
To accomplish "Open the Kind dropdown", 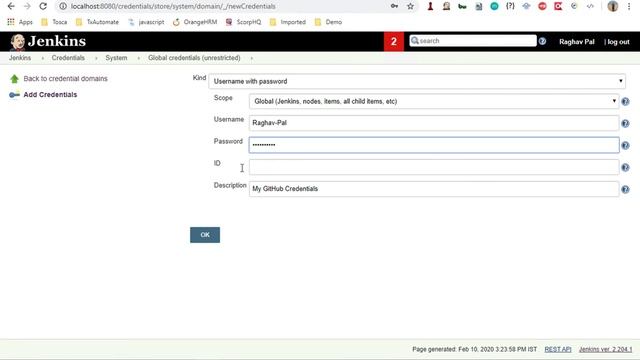I will pyautogui.click(x=417, y=81).
